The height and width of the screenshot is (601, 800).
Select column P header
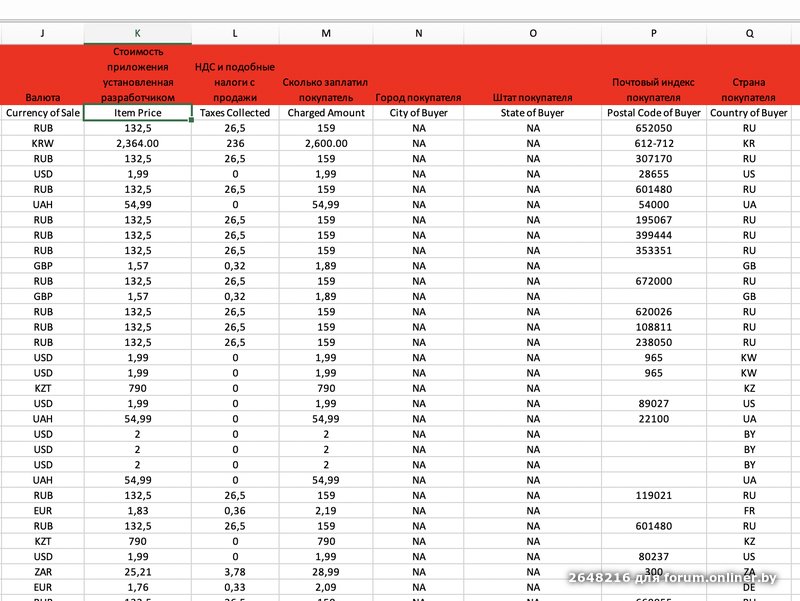654,34
